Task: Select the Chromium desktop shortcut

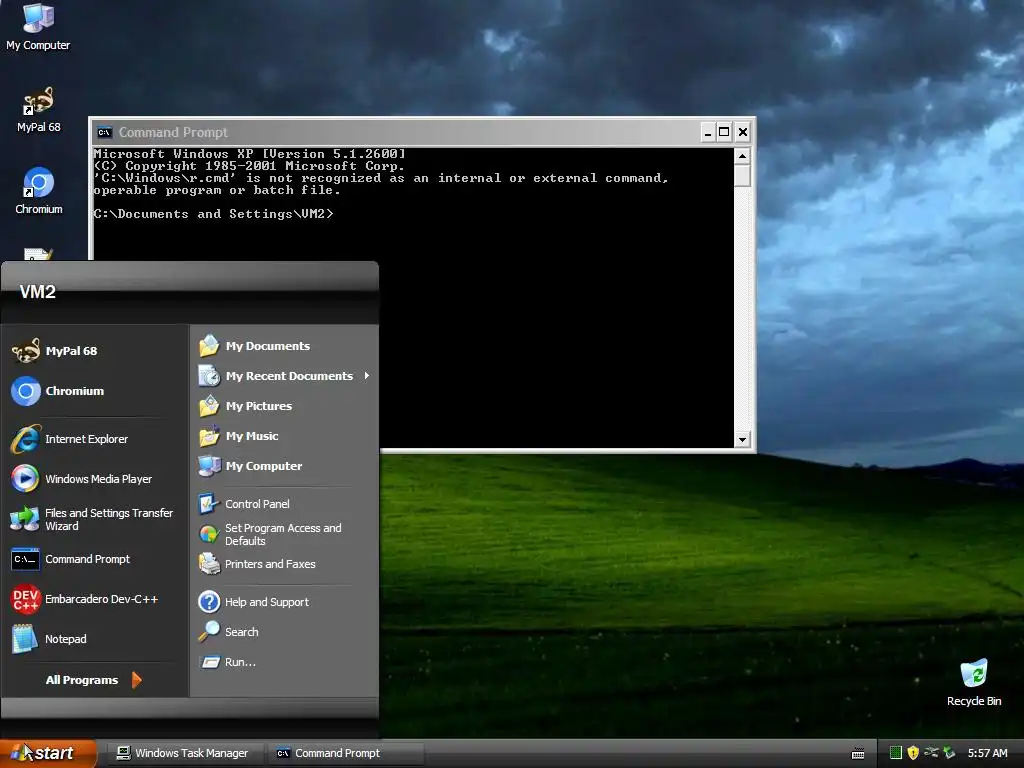Action: tap(39, 191)
